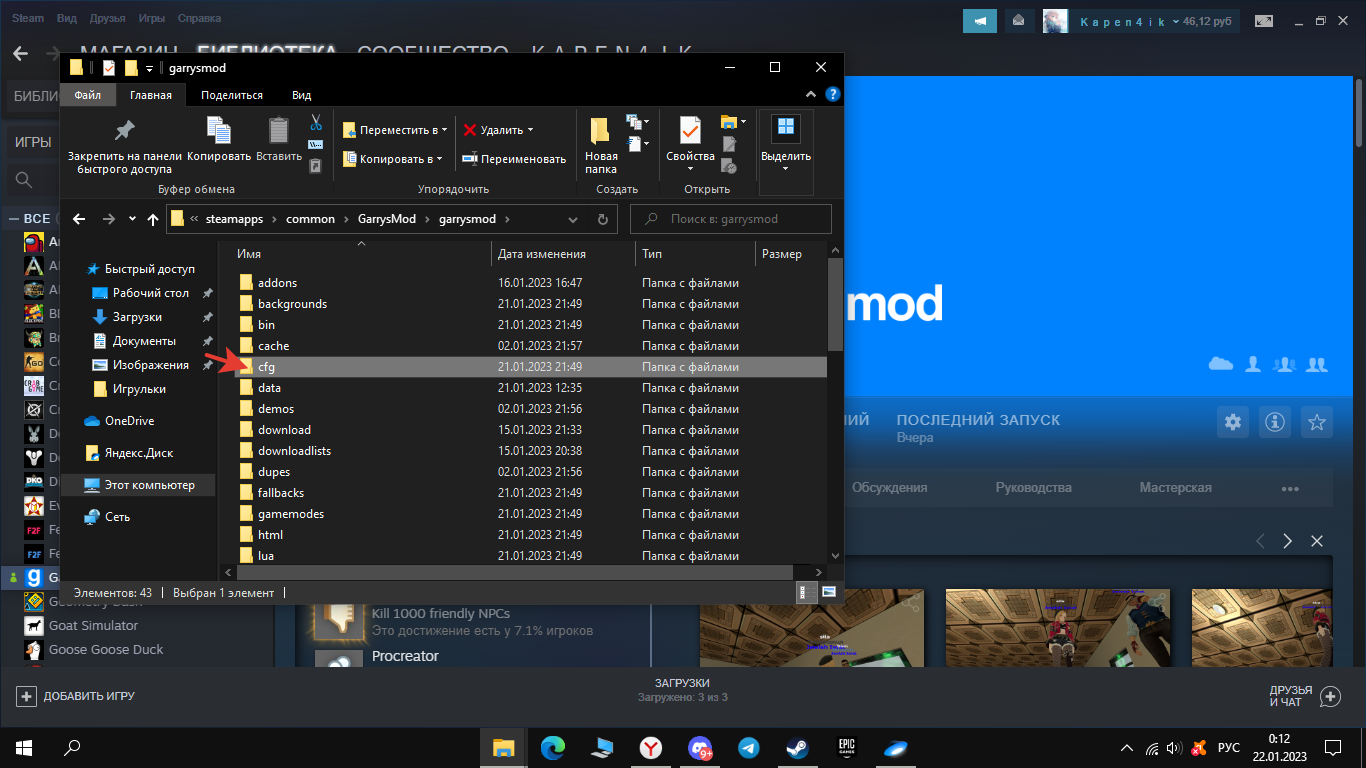
Task: Open the Переместить в dropdown
Action: click(x=395, y=130)
